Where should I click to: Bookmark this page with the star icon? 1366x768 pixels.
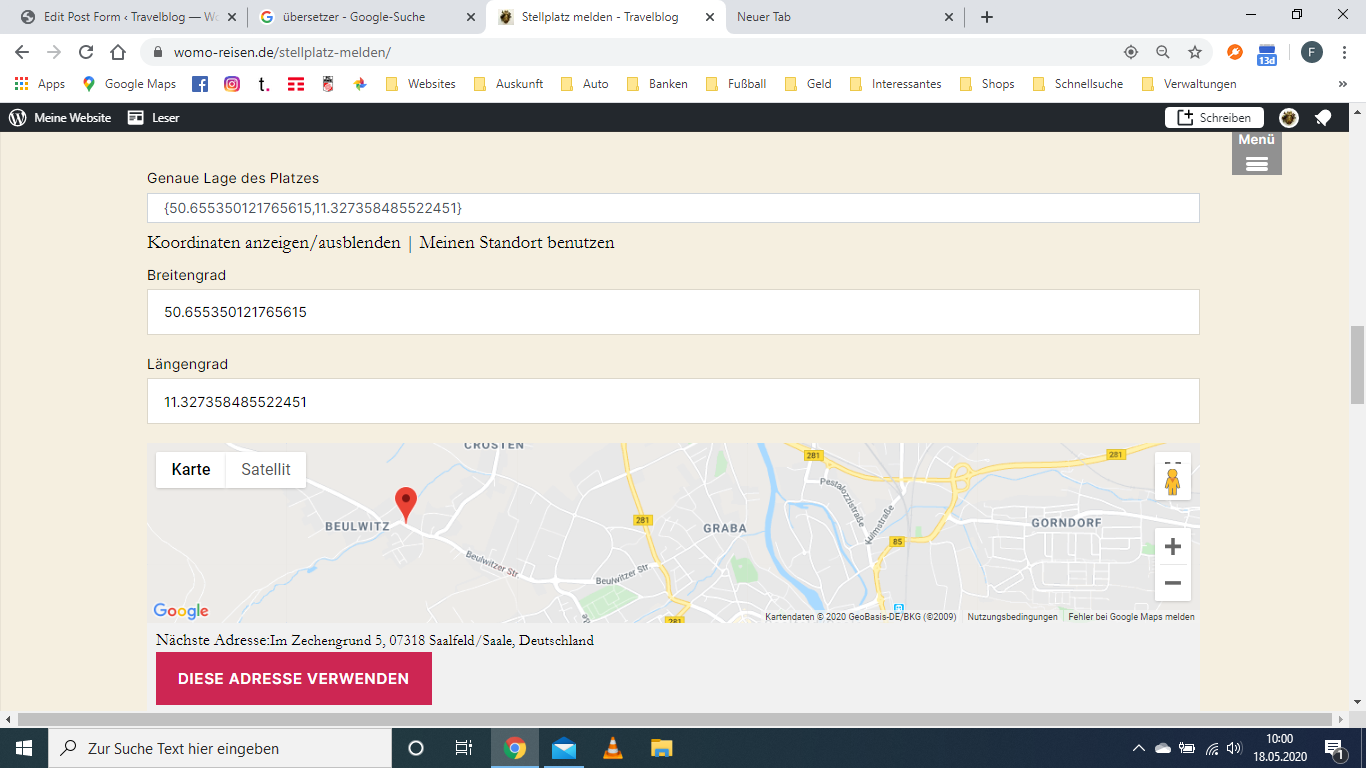click(x=1194, y=52)
